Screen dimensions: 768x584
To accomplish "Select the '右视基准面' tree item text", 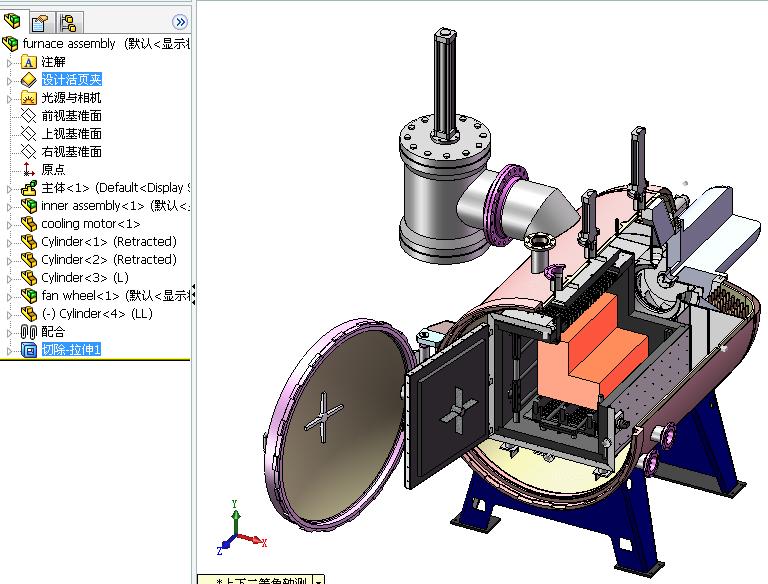I will pyautogui.click(x=72, y=152).
